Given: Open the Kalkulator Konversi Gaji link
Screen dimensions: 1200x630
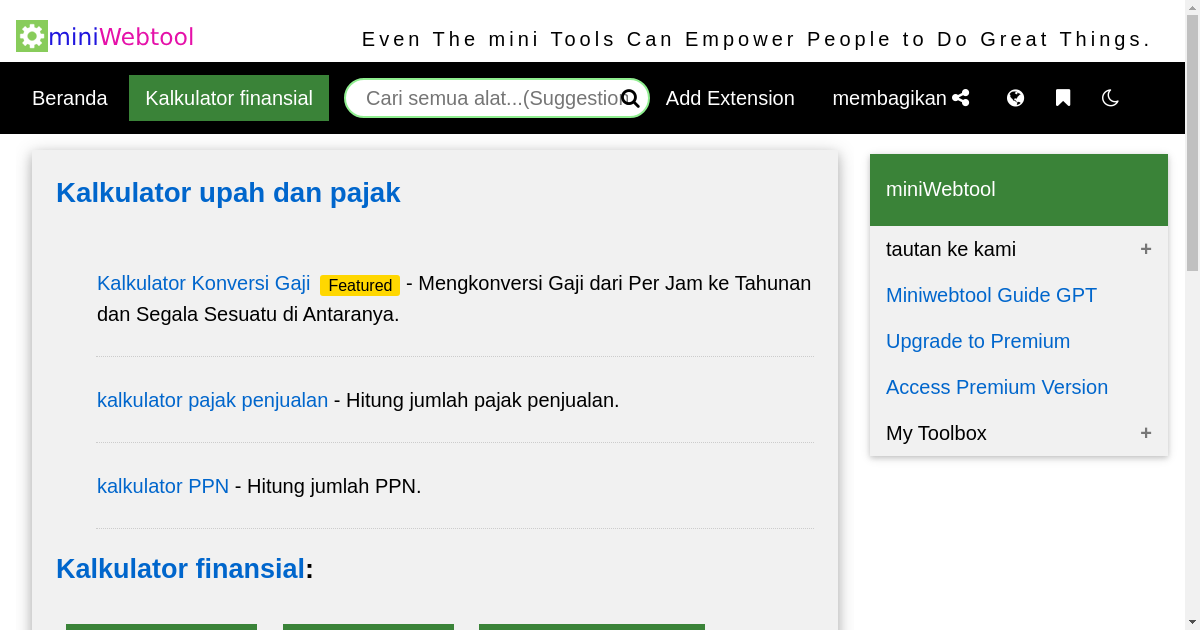Looking at the screenshot, I should [203, 283].
